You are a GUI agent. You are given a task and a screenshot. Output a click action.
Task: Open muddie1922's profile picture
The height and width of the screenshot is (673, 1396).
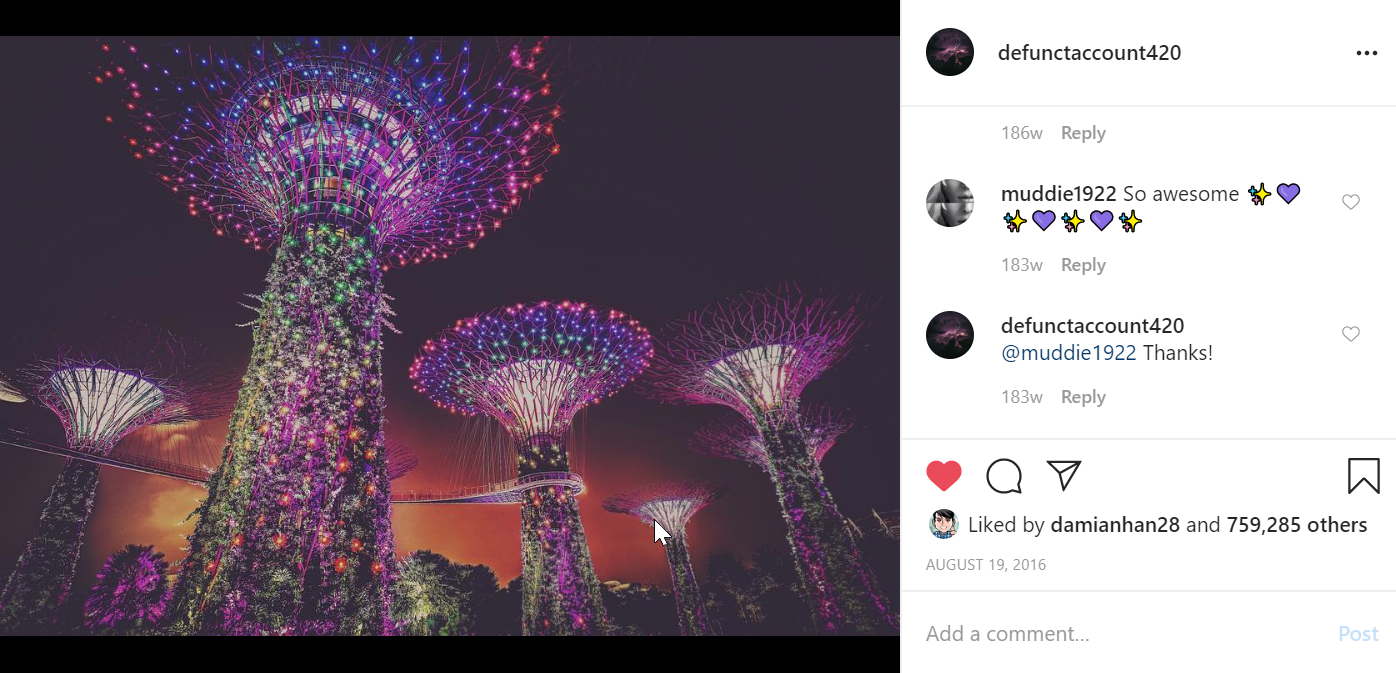click(x=950, y=203)
